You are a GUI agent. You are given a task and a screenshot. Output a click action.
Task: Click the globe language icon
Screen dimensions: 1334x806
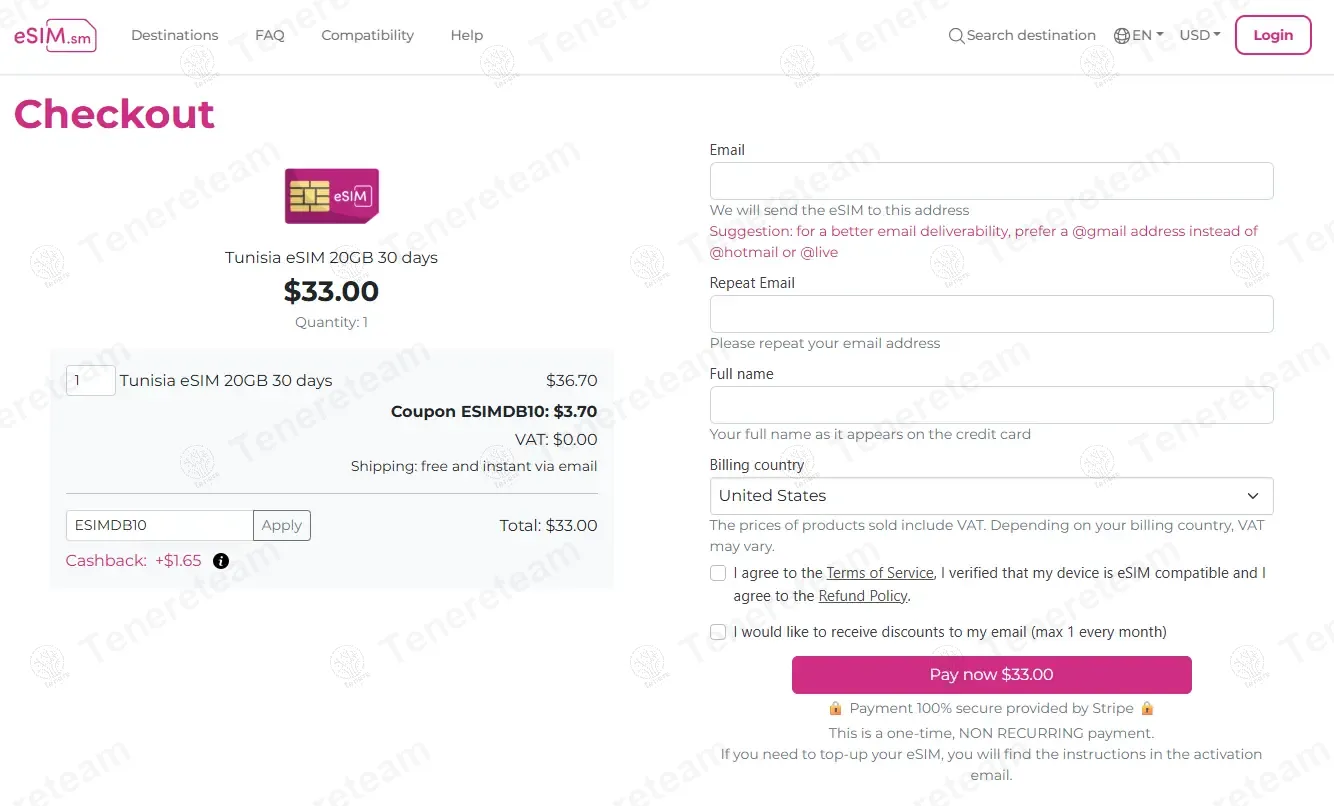[1122, 36]
